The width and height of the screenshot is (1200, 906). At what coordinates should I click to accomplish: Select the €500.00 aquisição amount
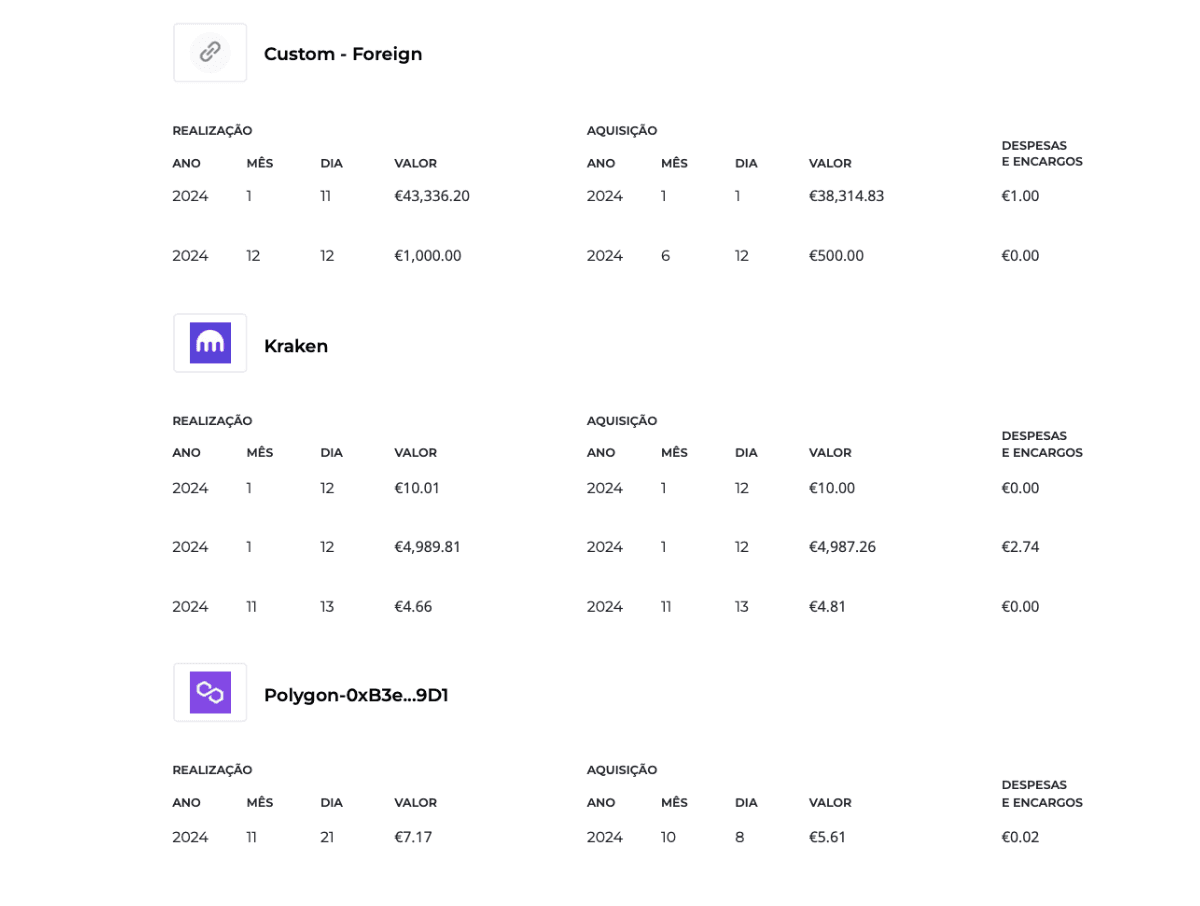point(836,256)
